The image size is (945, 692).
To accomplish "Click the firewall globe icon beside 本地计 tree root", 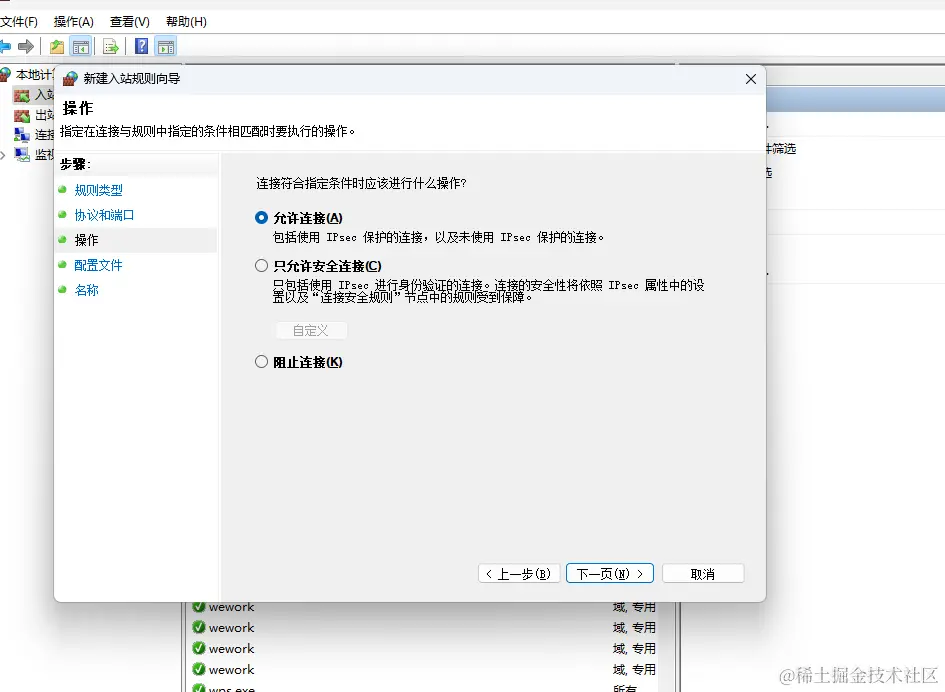I will tap(5, 75).
